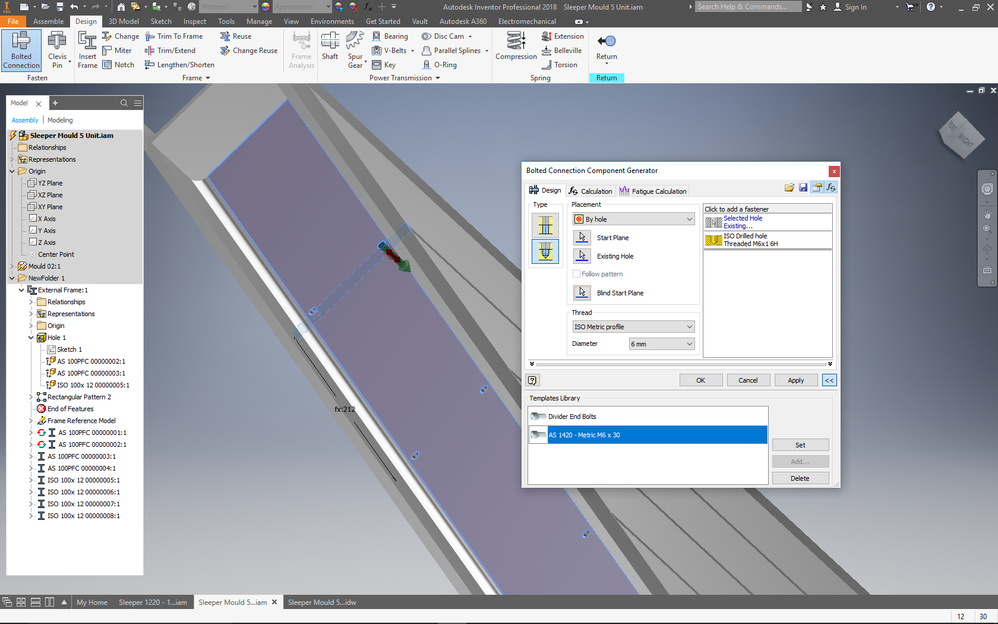Open the ISO Metric profile thread dropdown
This screenshot has width=998, height=624.
pyautogui.click(x=633, y=327)
